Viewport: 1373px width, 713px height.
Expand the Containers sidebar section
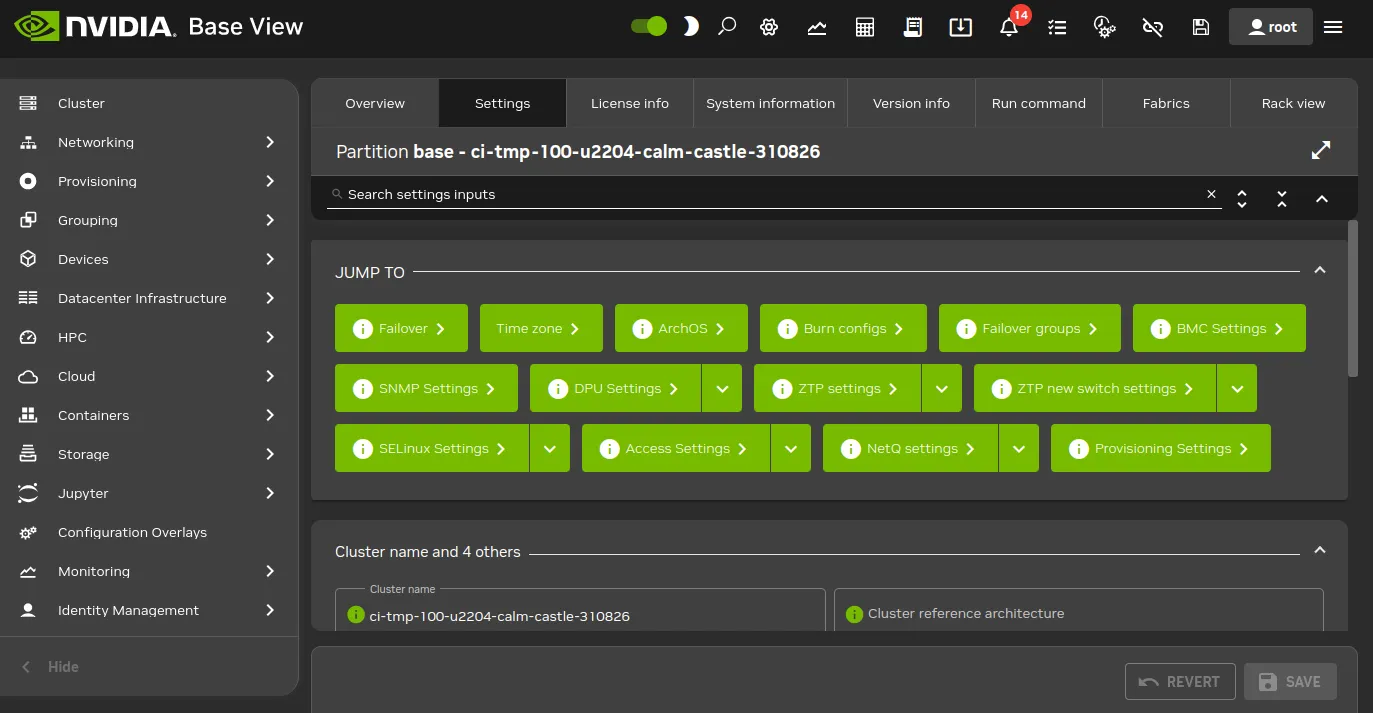(x=149, y=415)
